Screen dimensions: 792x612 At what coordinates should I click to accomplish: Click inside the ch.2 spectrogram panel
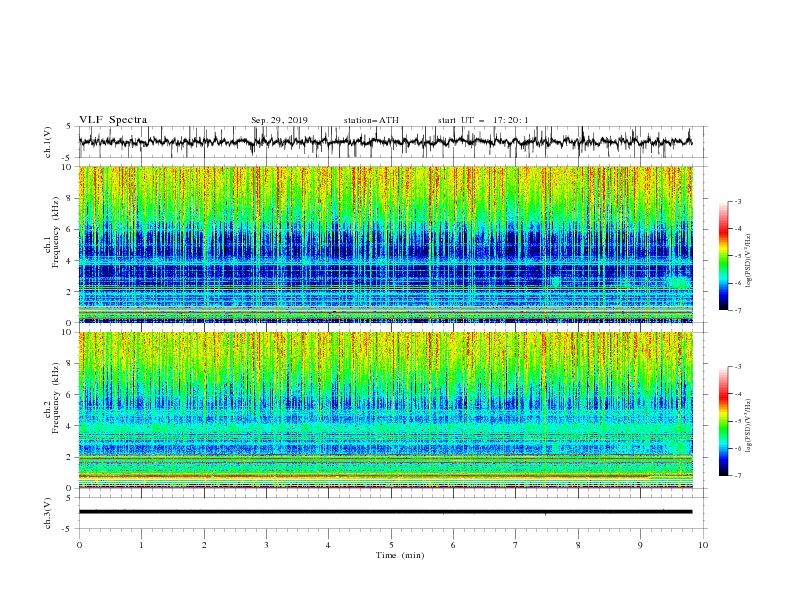385,410
